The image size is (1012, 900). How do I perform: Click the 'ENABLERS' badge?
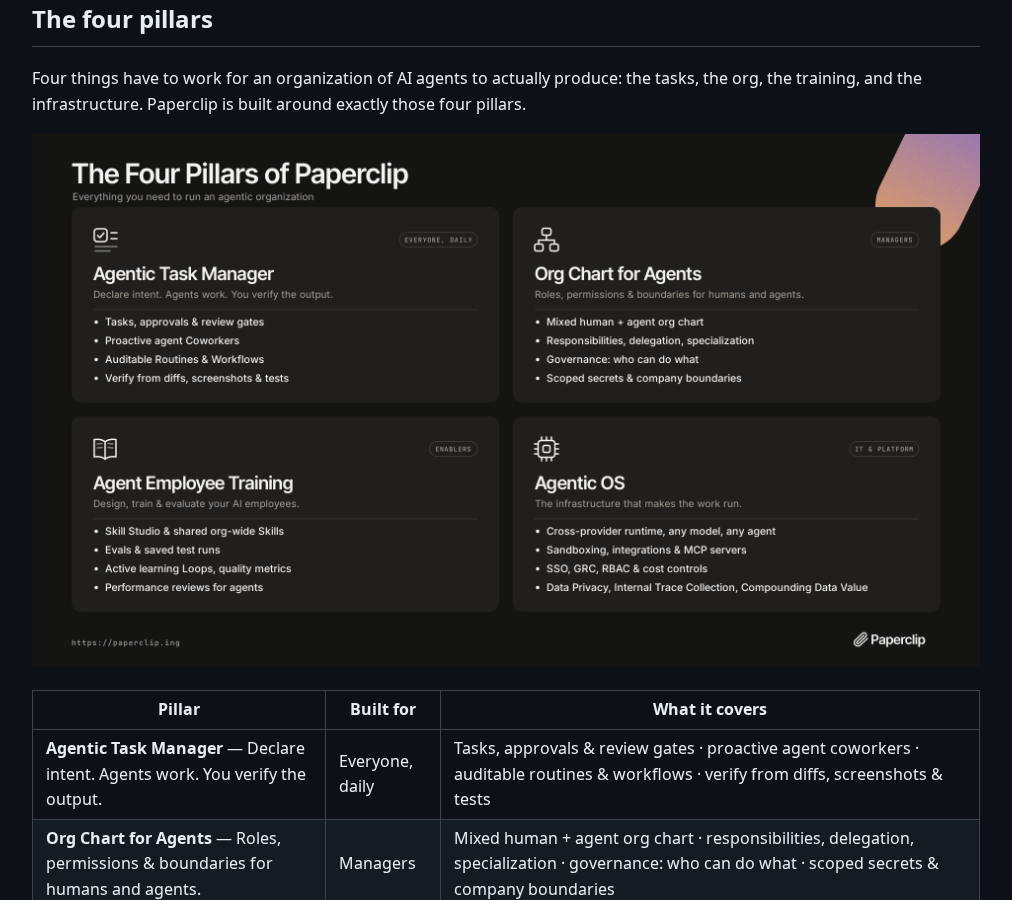[x=453, y=449]
